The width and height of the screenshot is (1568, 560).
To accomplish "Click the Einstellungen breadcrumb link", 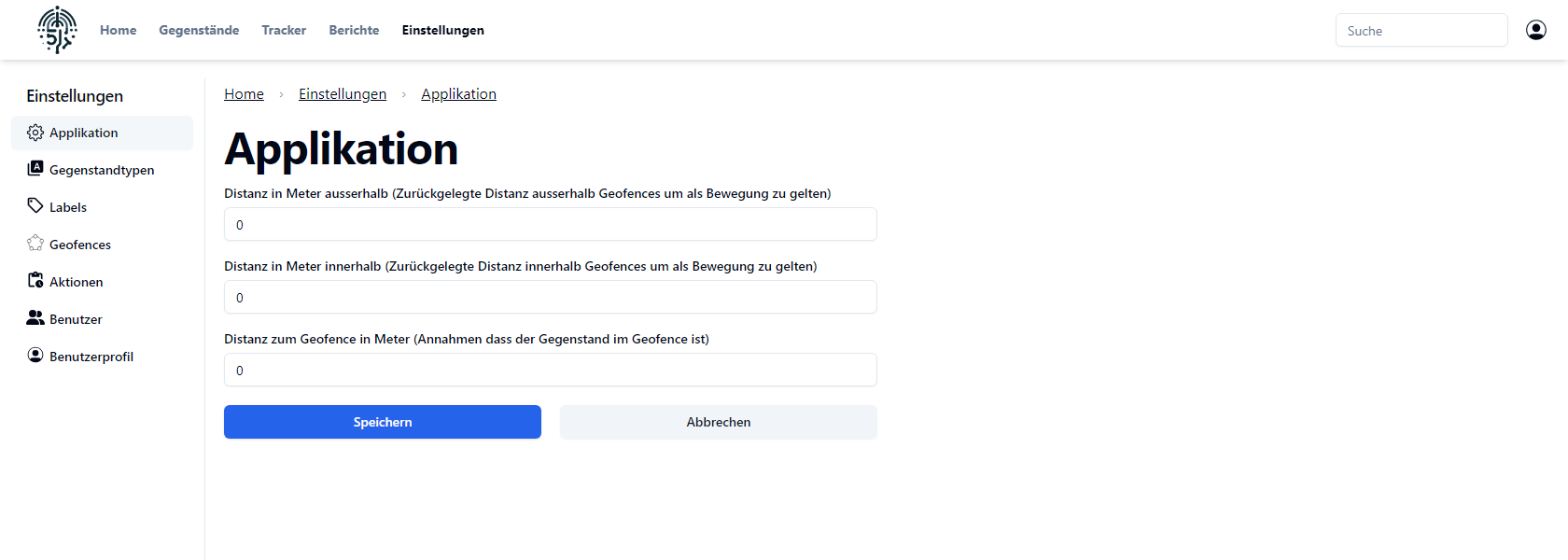I will (x=343, y=94).
